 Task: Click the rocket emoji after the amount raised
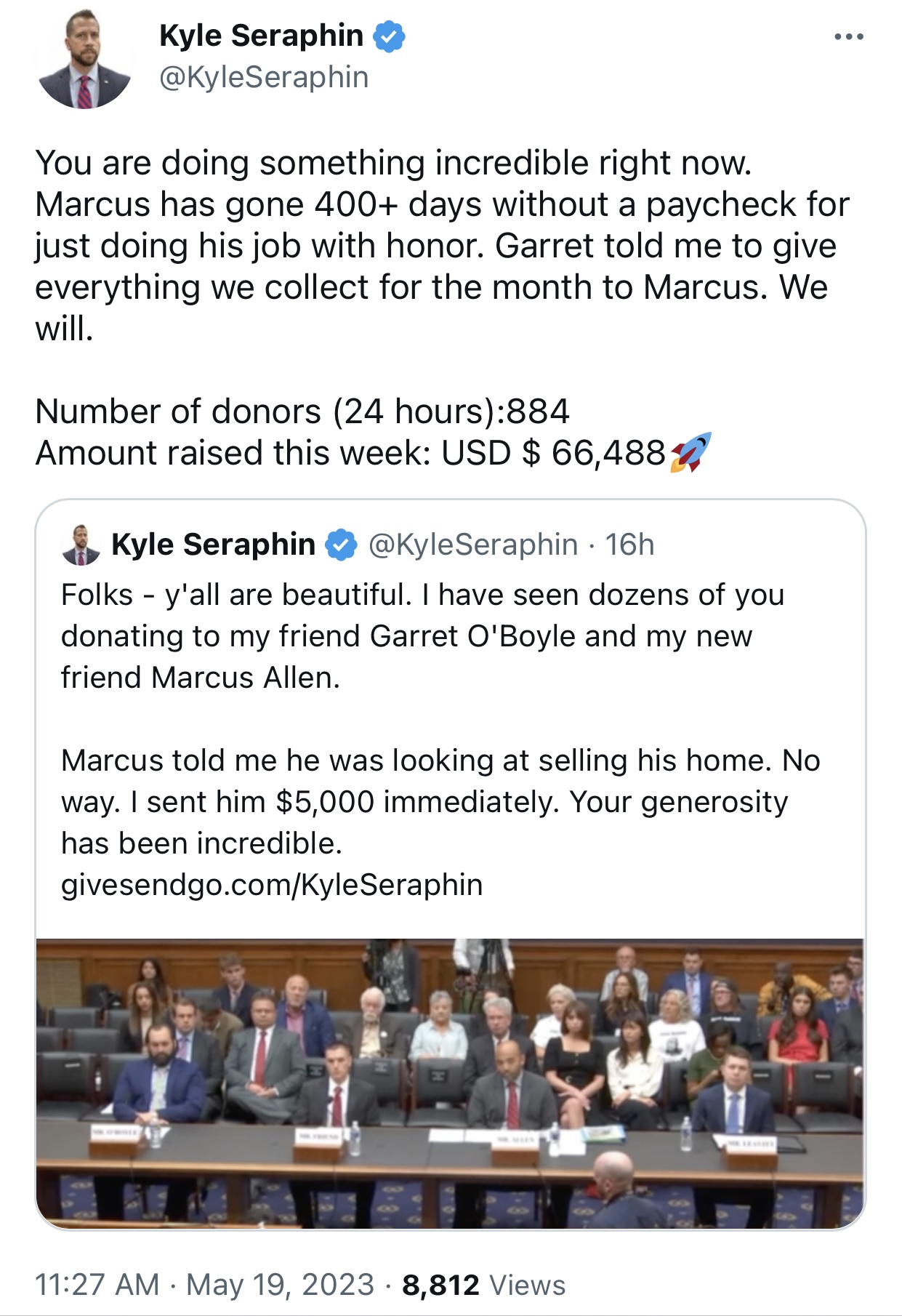tap(690, 453)
